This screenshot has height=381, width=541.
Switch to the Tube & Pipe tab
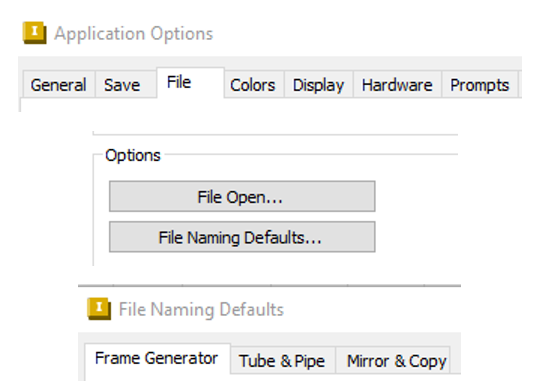[283, 361]
